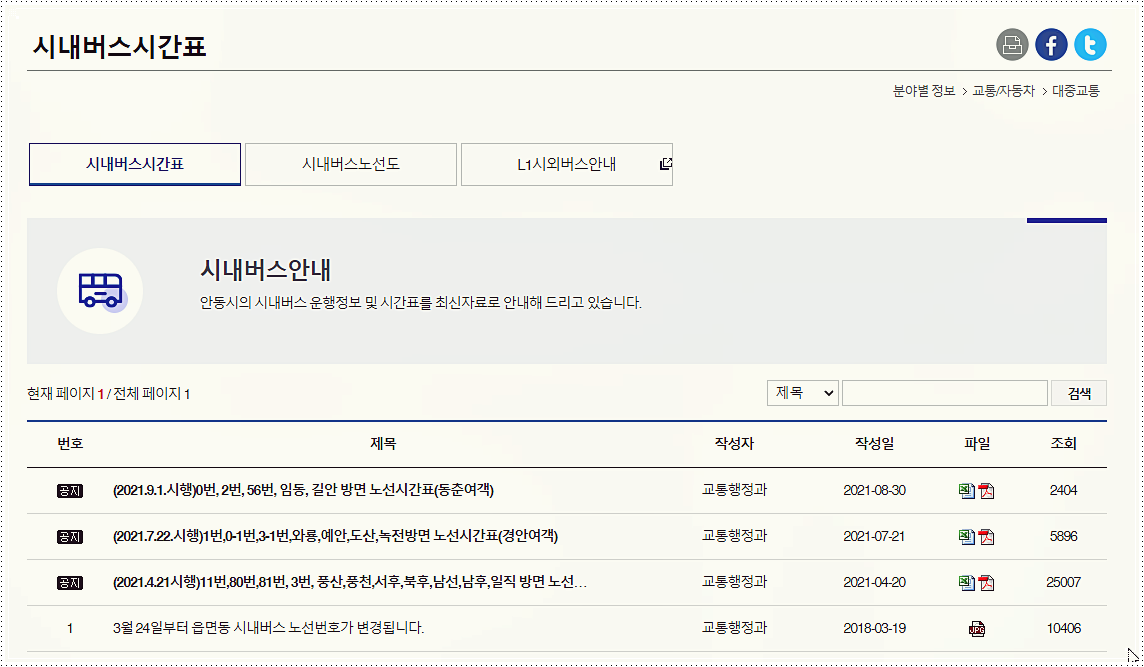1144x667 pixels.
Task: Go to 대중교통 breadcrumb
Action: pyautogui.click(x=1075, y=91)
